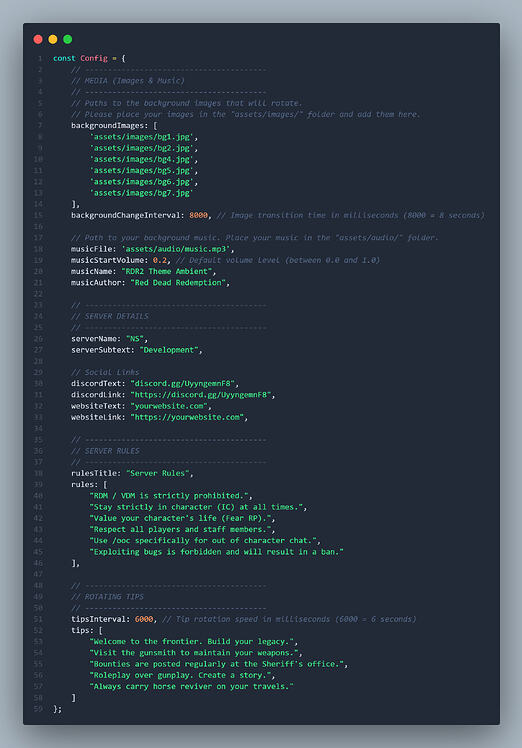Click the 'const' keyword on line 1

click(64, 58)
